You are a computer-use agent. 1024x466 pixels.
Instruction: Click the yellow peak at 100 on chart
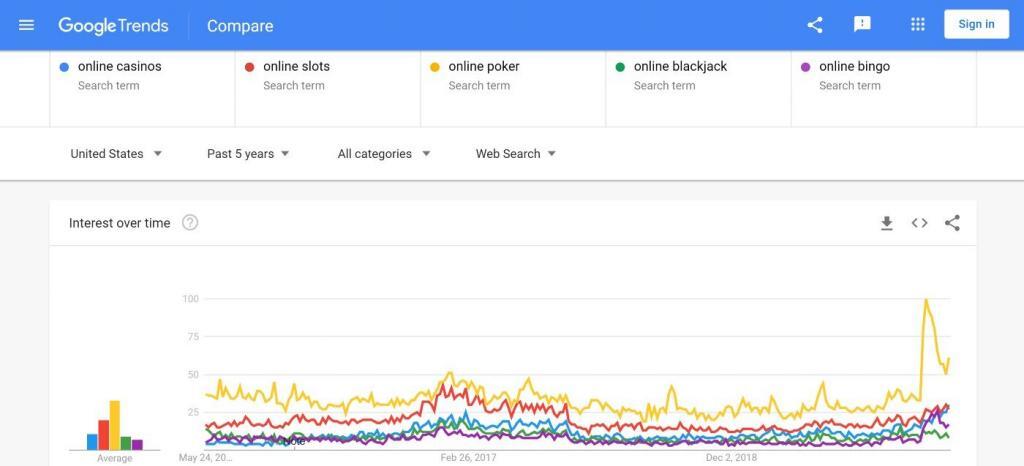[925, 300]
